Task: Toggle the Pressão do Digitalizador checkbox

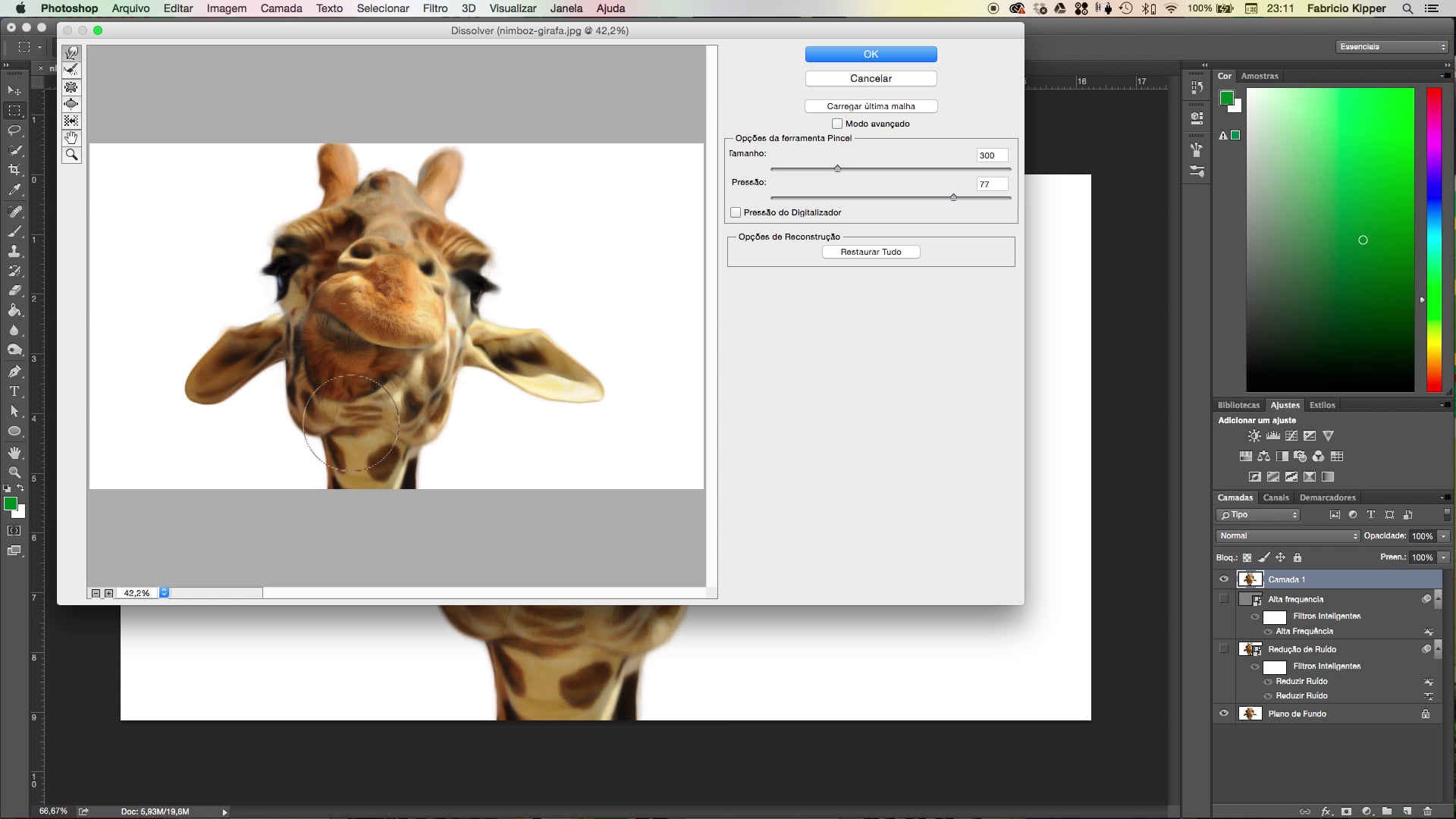Action: [735, 212]
